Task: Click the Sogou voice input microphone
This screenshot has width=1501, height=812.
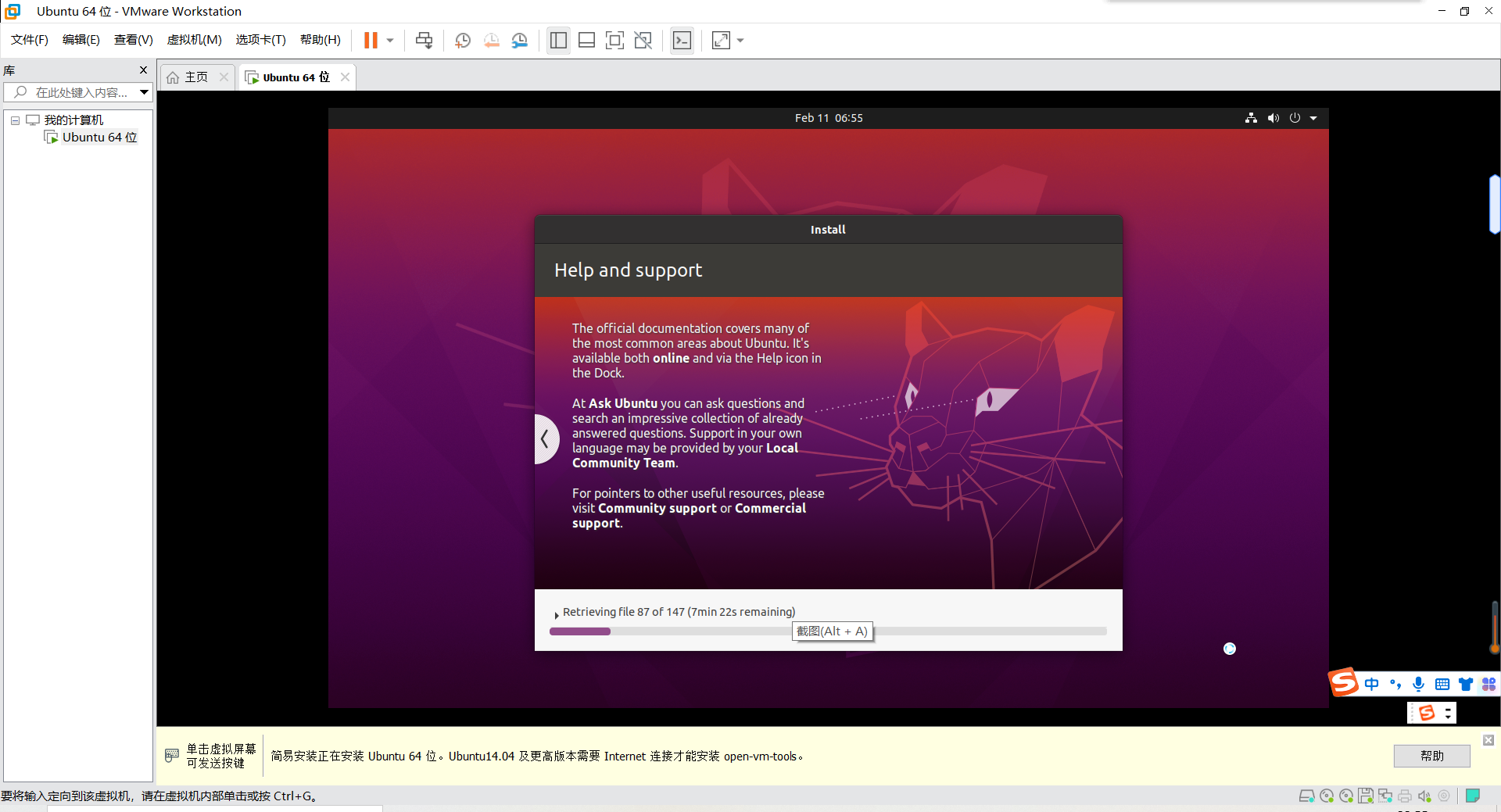Action: pyautogui.click(x=1418, y=684)
